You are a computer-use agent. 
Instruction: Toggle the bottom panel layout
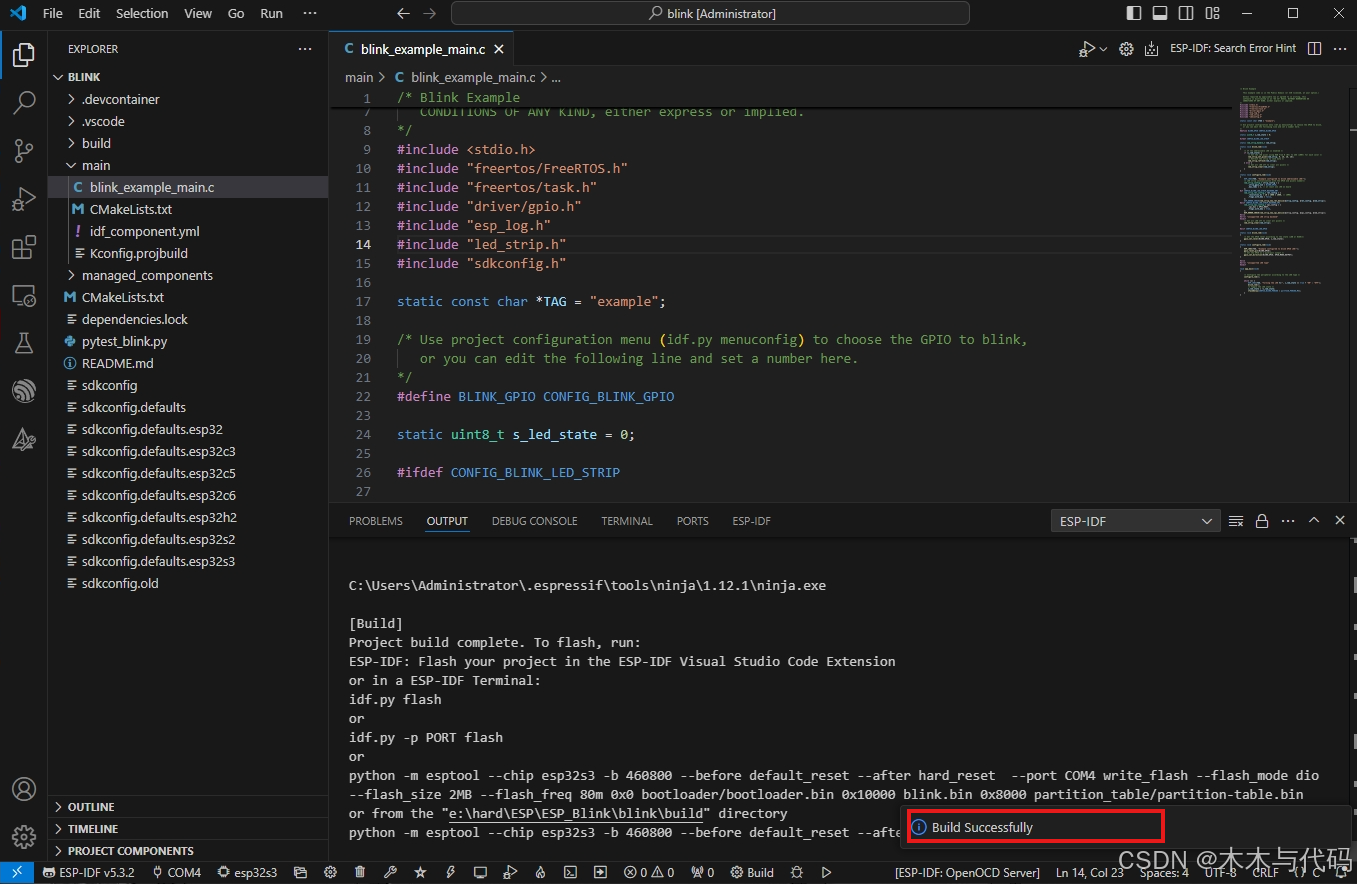(1159, 14)
